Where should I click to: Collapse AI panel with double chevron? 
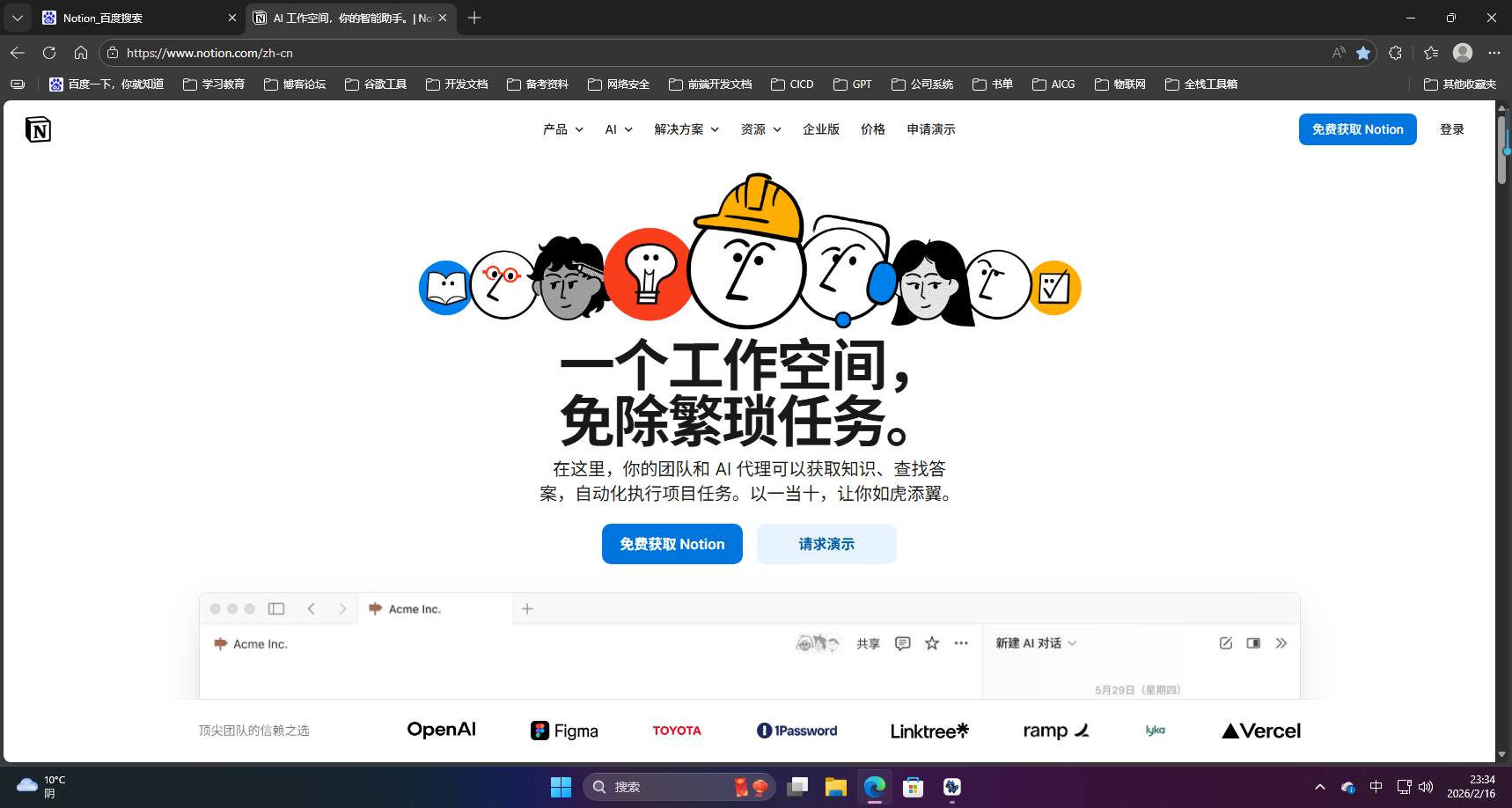tap(1281, 643)
